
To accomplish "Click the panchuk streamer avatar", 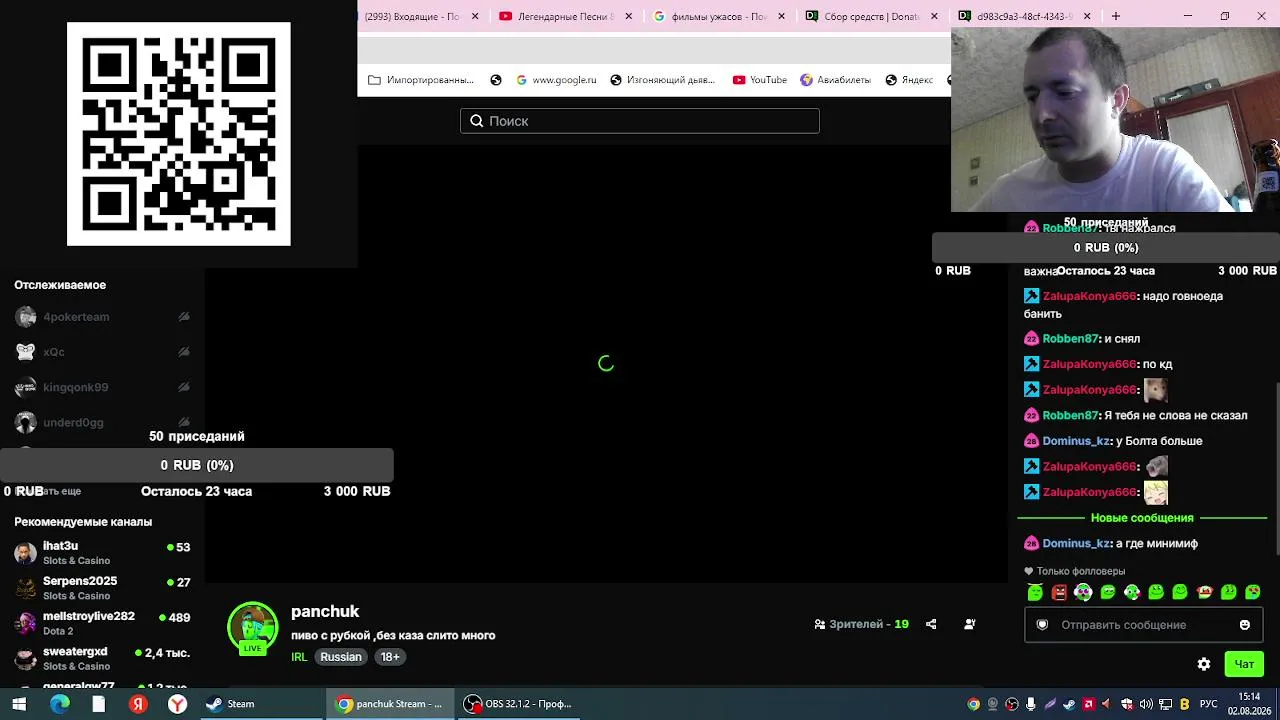I will tap(253, 628).
